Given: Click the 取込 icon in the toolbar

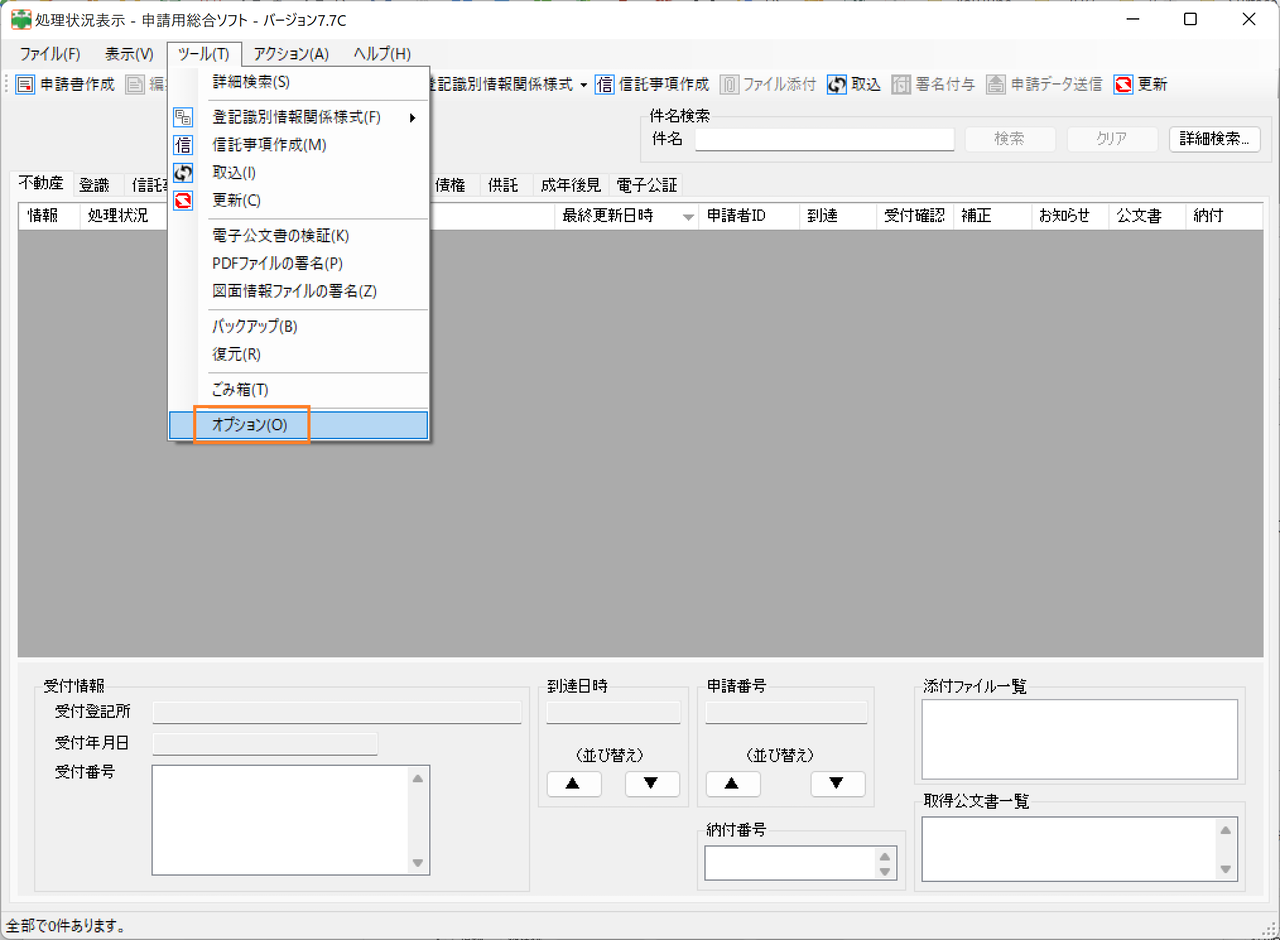Looking at the screenshot, I should point(837,85).
